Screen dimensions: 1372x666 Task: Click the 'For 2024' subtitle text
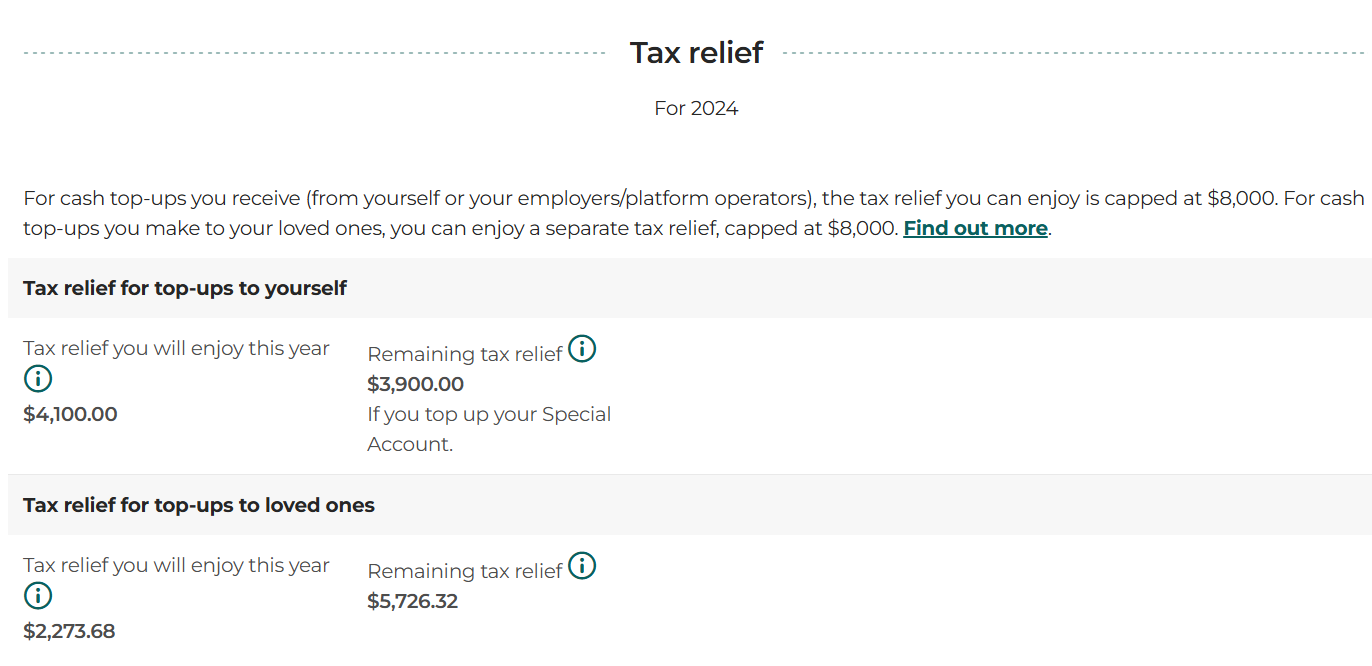(x=696, y=108)
